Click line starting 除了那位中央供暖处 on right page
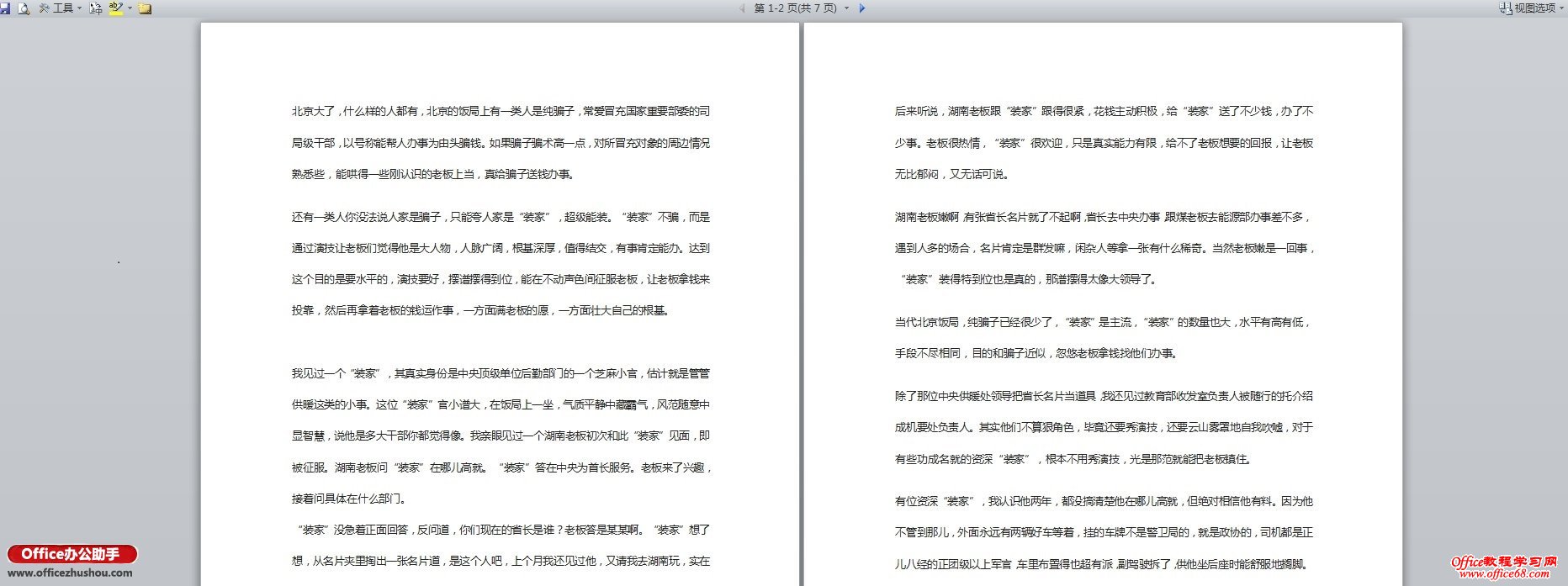The width and height of the screenshot is (1568, 586). tap(1104, 396)
